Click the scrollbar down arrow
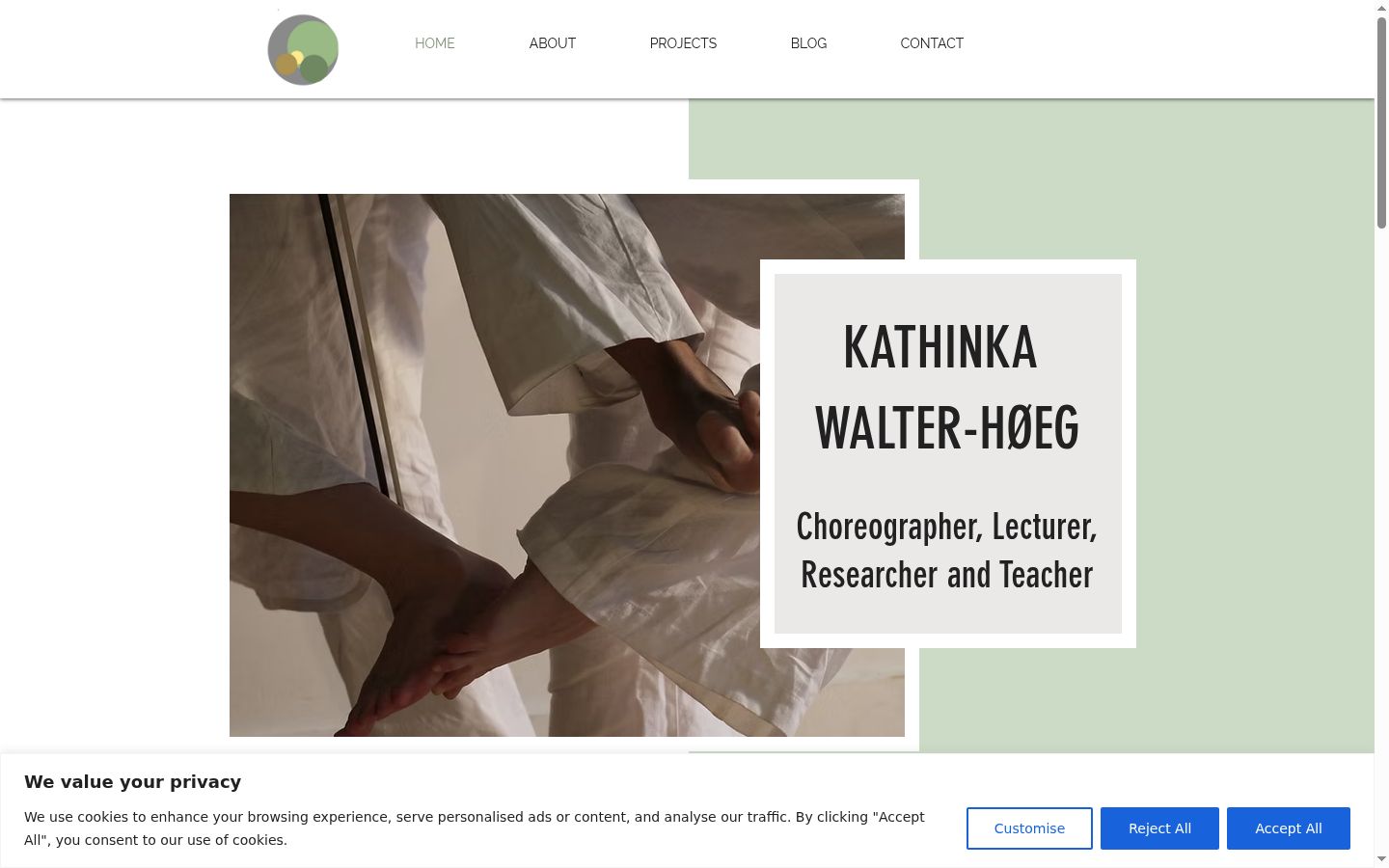The image size is (1389, 868). (1381, 858)
